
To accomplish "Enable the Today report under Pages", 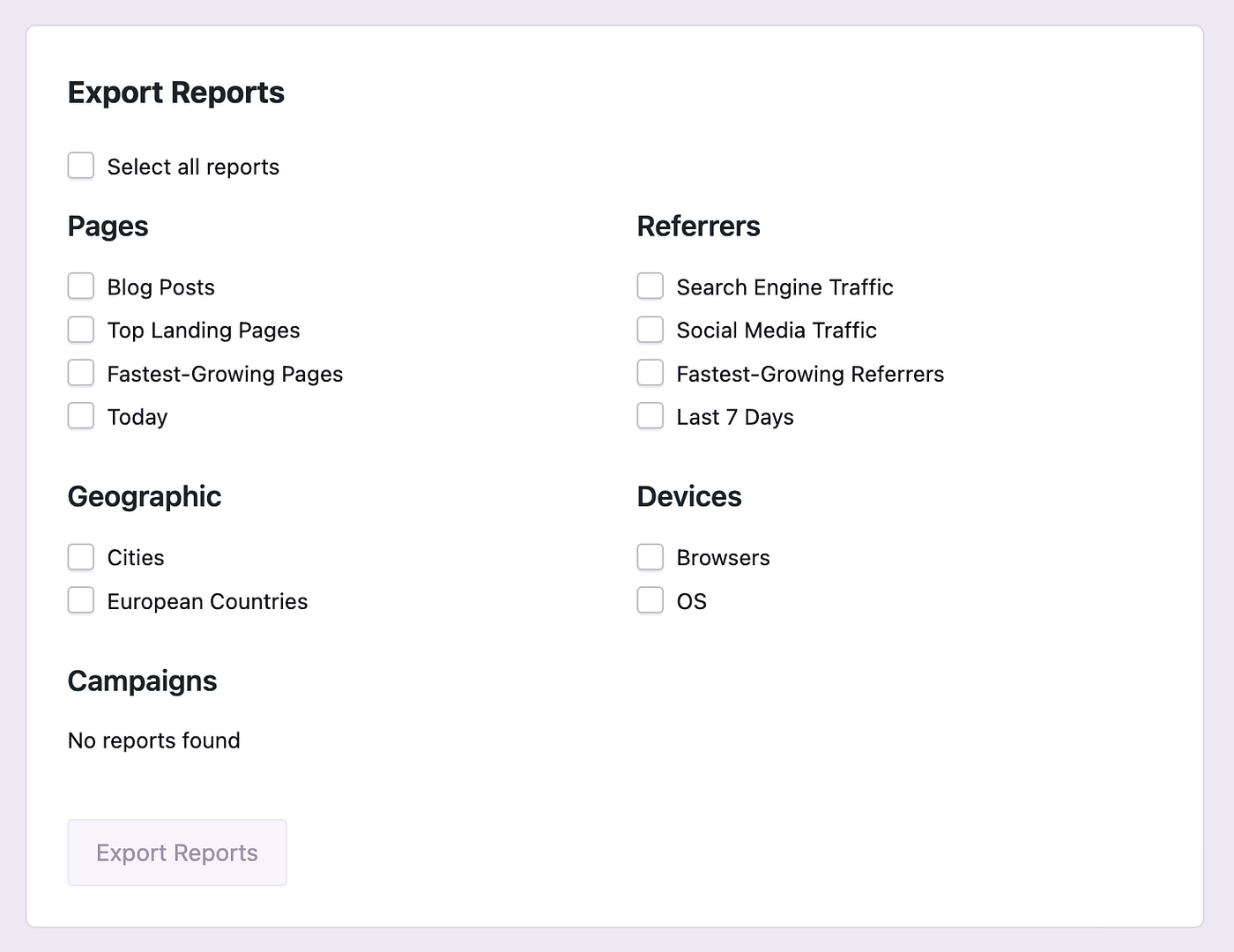I will click(x=80, y=415).
